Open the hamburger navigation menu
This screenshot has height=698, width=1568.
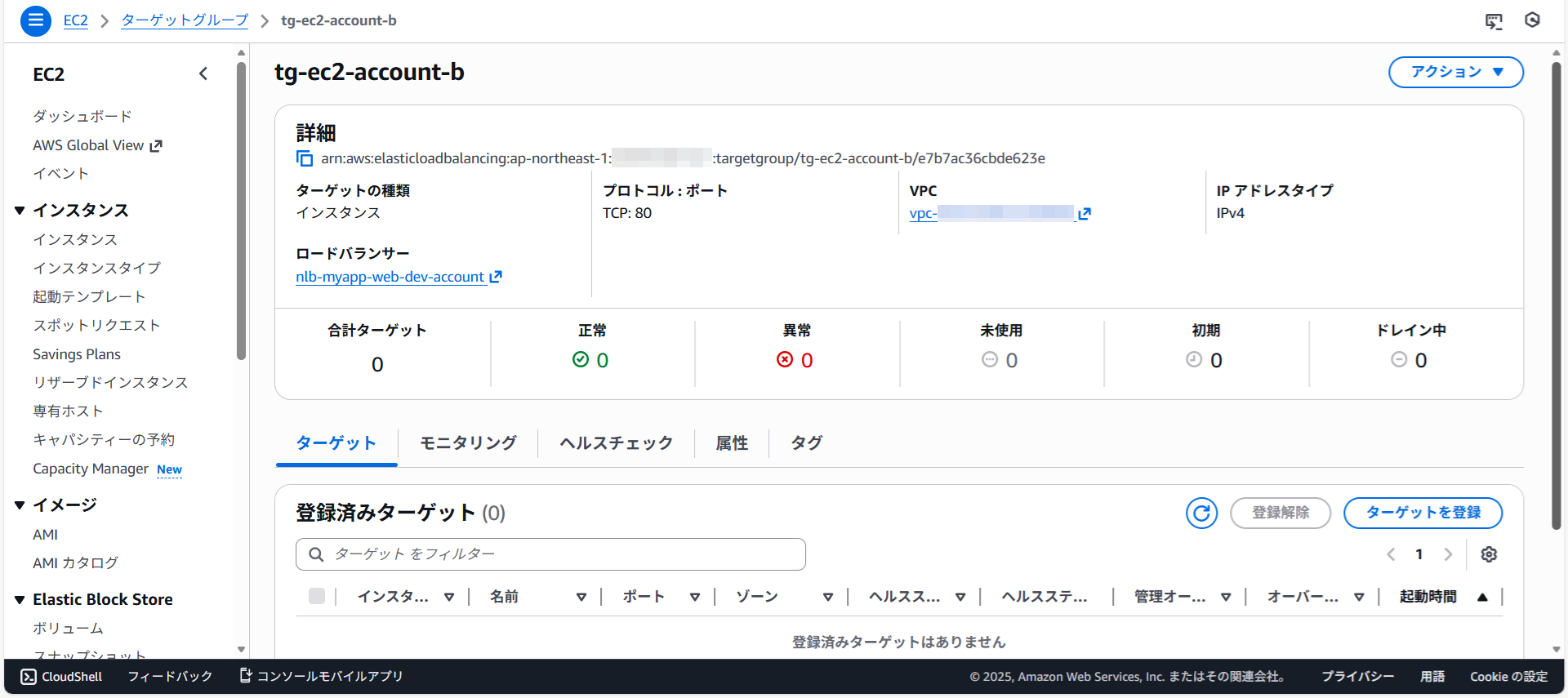pyautogui.click(x=35, y=20)
